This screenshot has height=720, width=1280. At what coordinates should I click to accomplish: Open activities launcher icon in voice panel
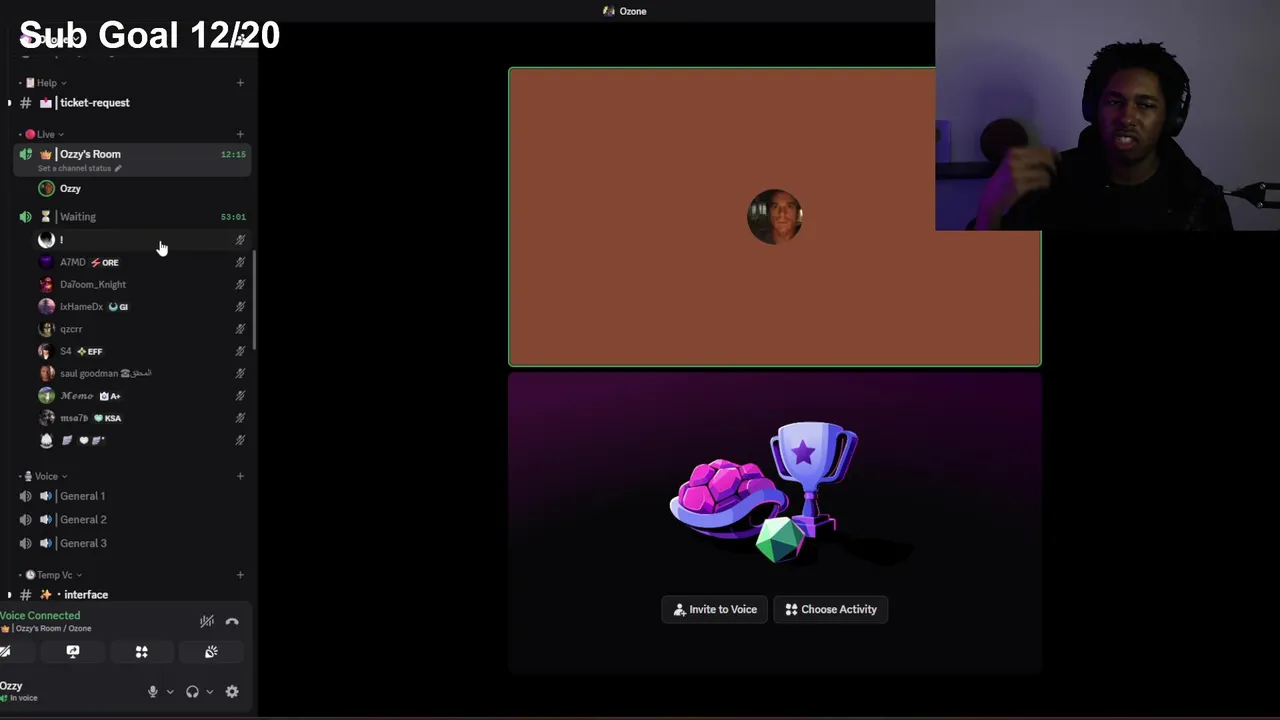pyautogui.click(x=142, y=652)
